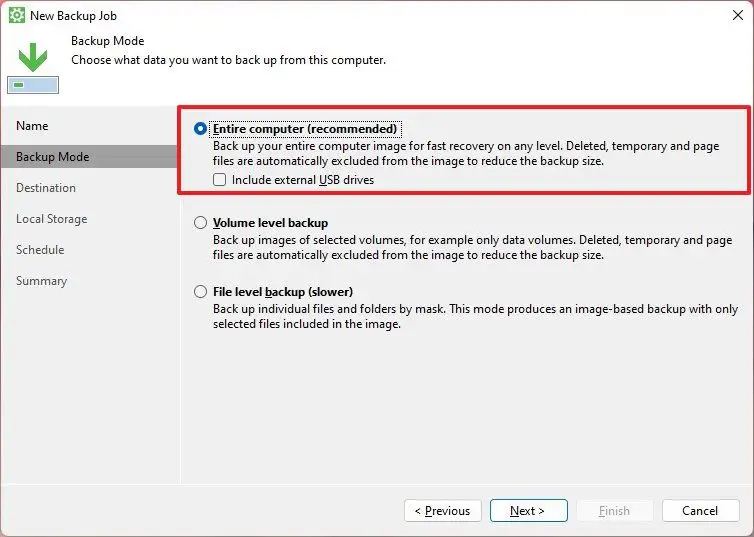Enable Include external USB drives checkbox
754x537 pixels.
click(219, 180)
